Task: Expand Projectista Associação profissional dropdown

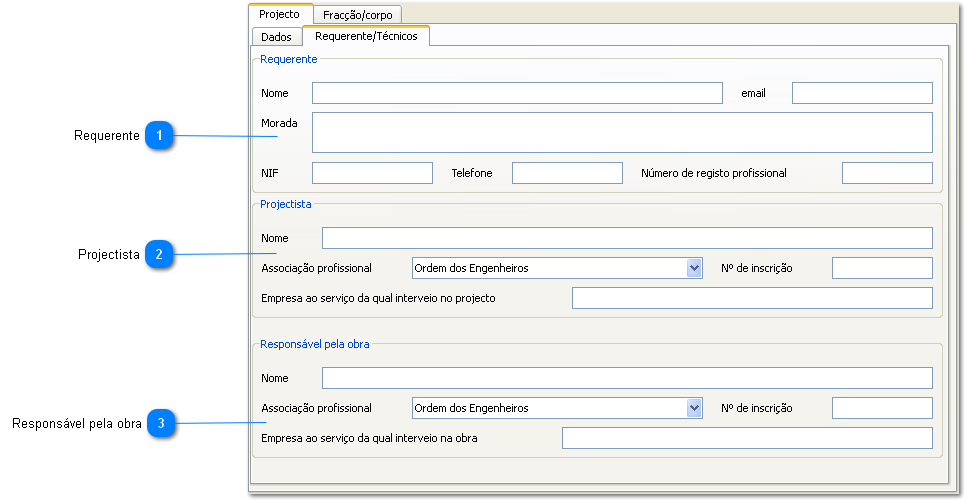Action: click(694, 268)
